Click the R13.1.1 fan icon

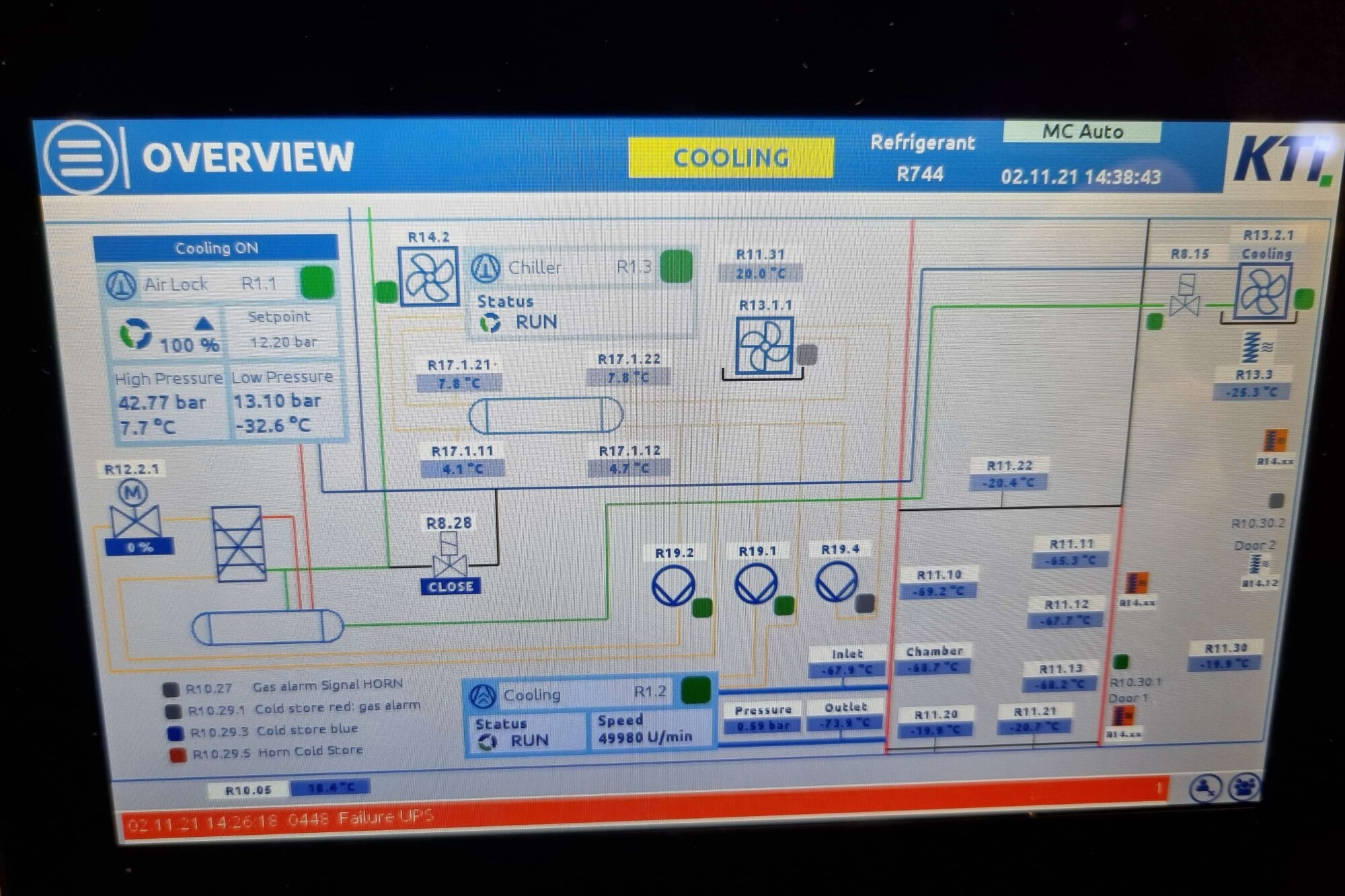pyautogui.click(x=764, y=345)
